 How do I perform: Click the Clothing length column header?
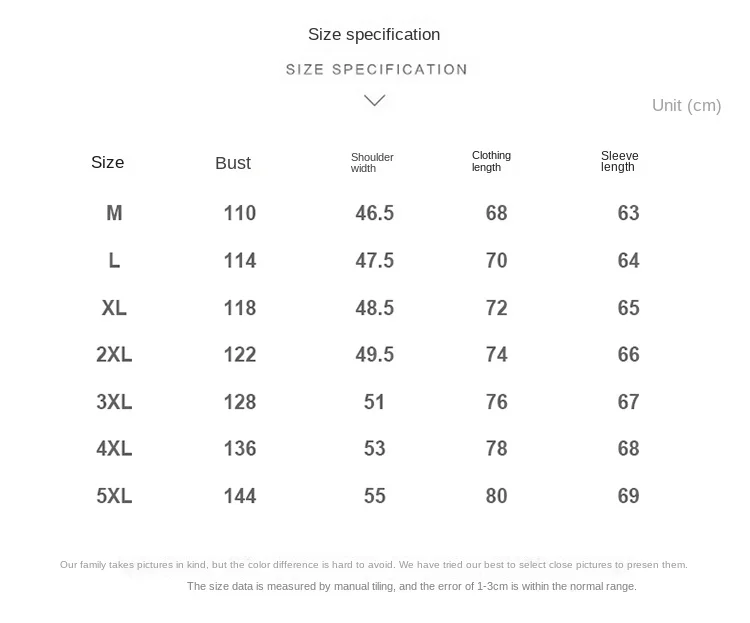point(491,161)
